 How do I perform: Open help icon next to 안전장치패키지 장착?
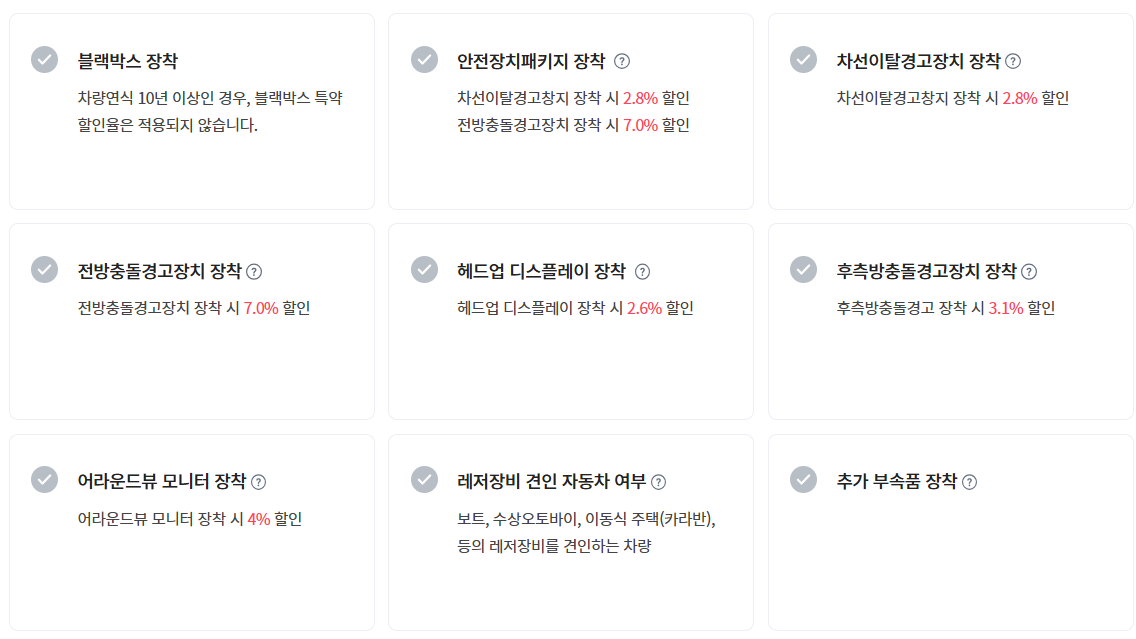click(x=622, y=62)
